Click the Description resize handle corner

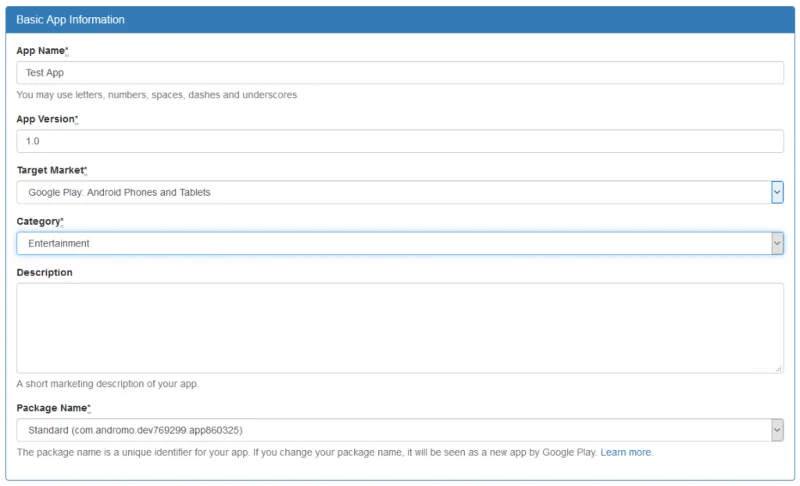tap(779, 368)
